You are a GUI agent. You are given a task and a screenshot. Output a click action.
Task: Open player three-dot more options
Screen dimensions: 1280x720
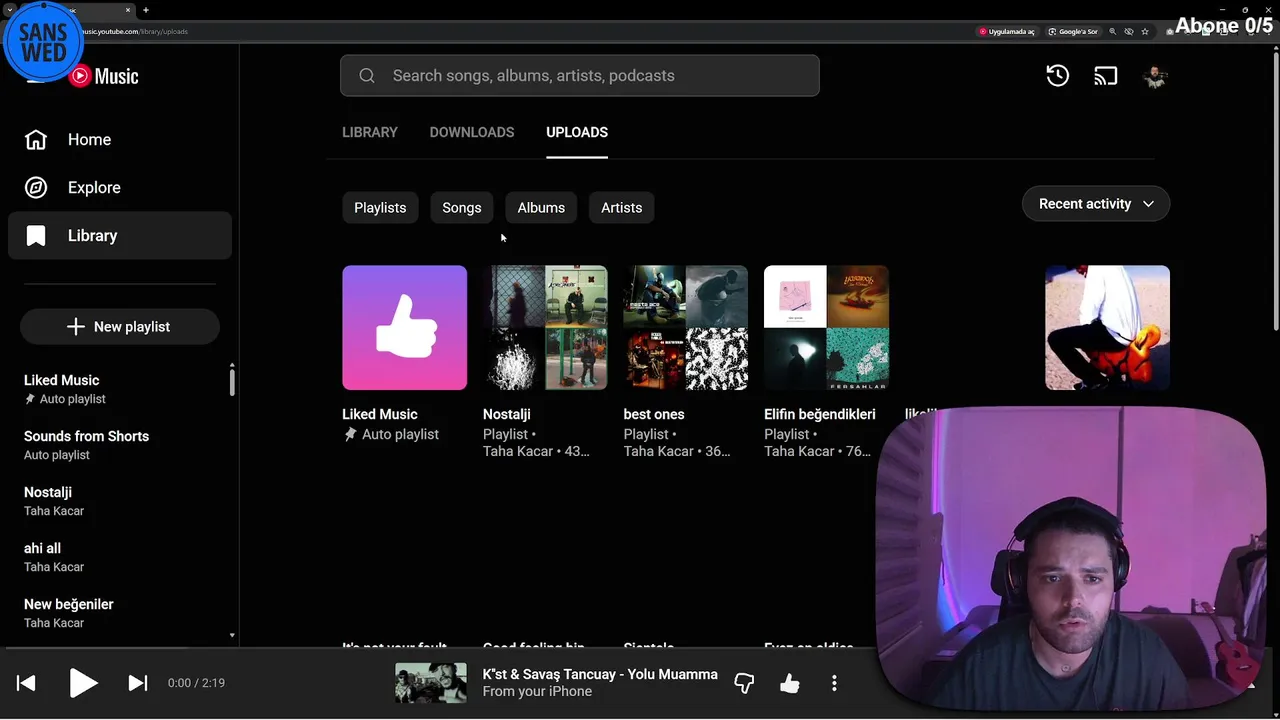tap(834, 683)
